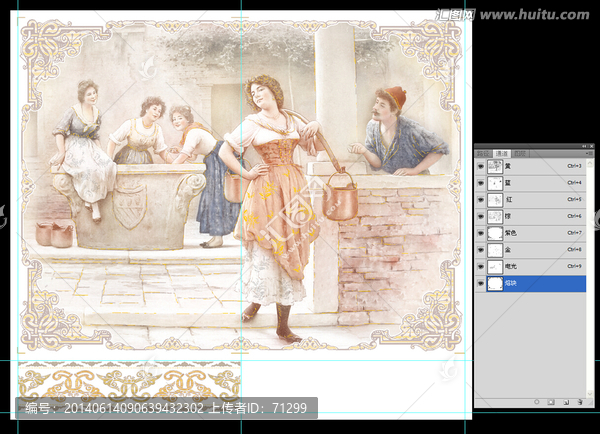Select the 红 channel thumbnail

(x=495, y=200)
